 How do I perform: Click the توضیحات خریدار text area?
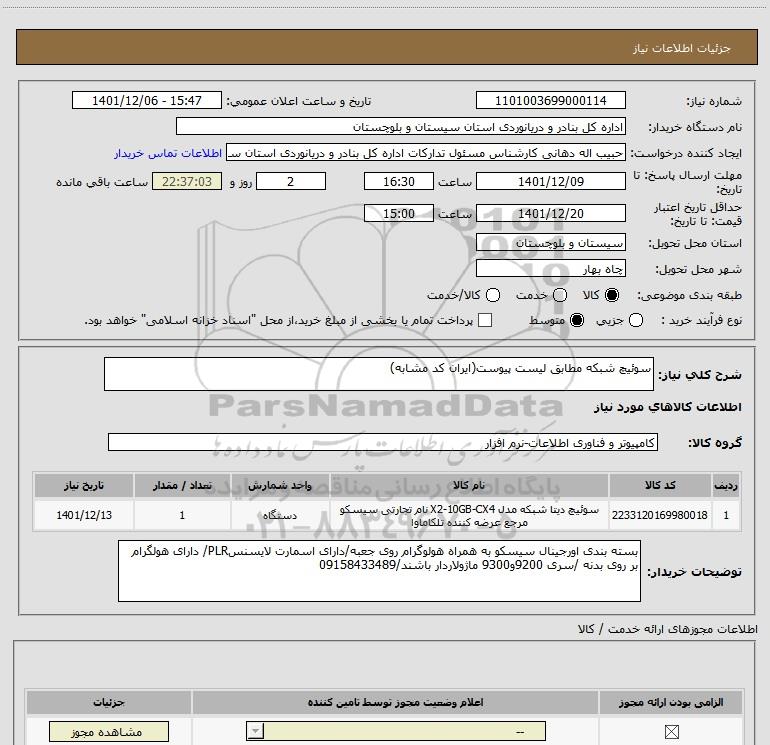point(379,571)
